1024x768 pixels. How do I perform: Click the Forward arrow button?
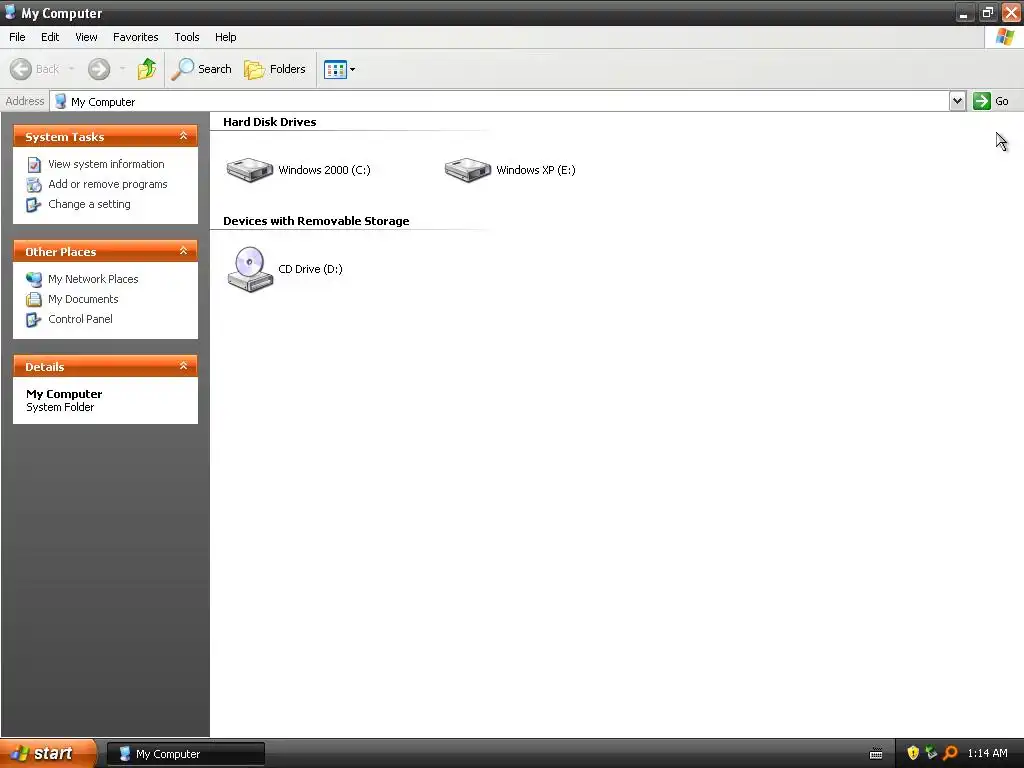pyautogui.click(x=99, y=69)
